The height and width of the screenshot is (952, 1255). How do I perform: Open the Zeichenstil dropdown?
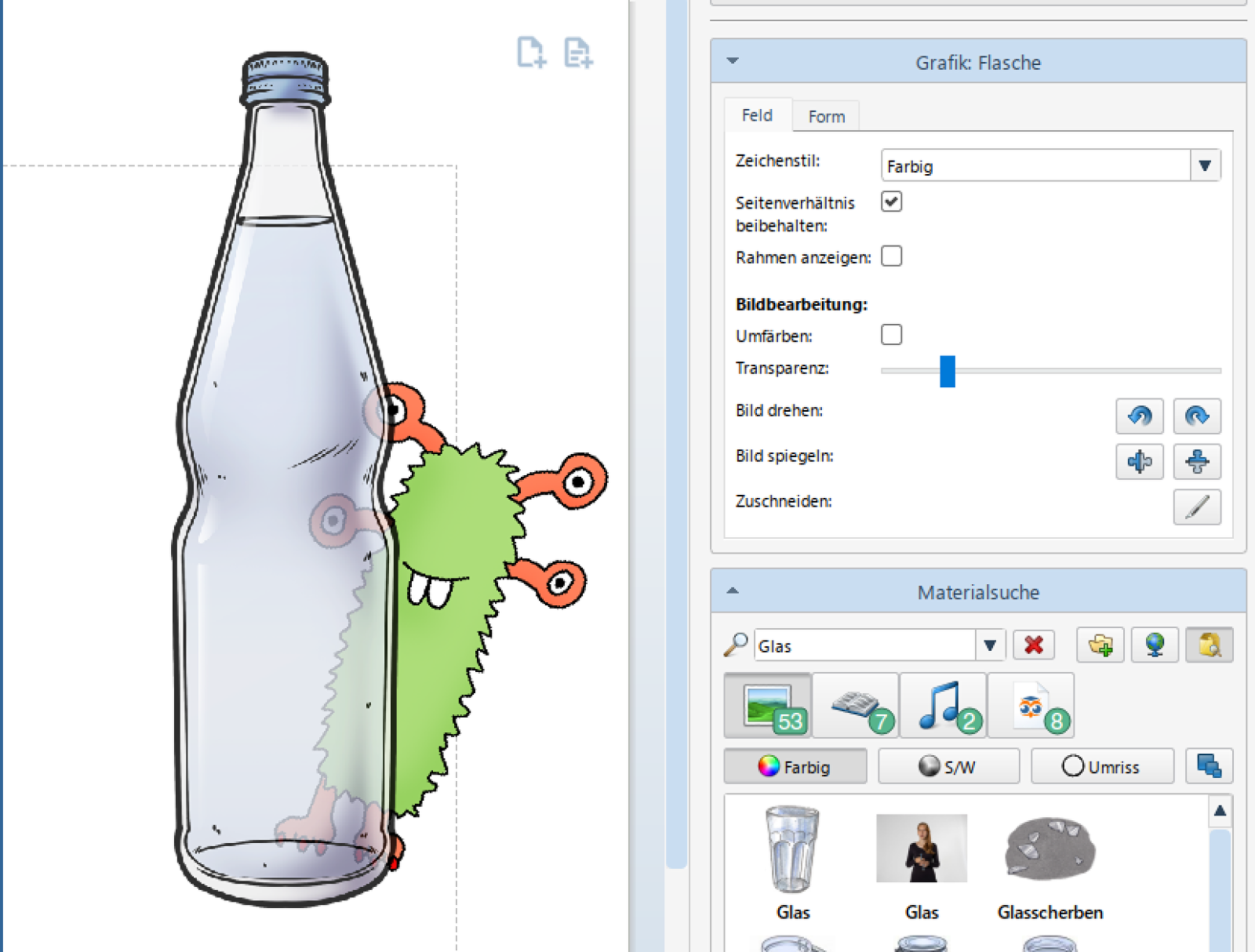(1205, 165)
